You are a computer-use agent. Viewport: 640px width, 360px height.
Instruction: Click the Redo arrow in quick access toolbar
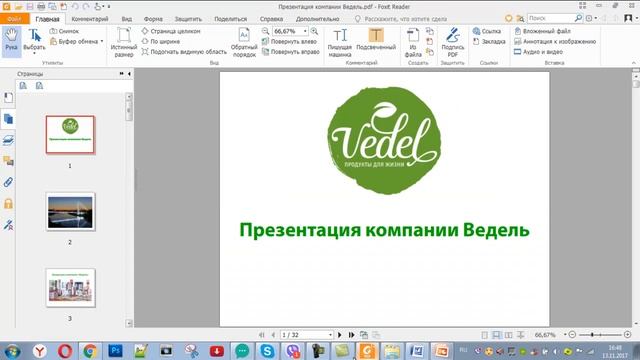[86, 7]
